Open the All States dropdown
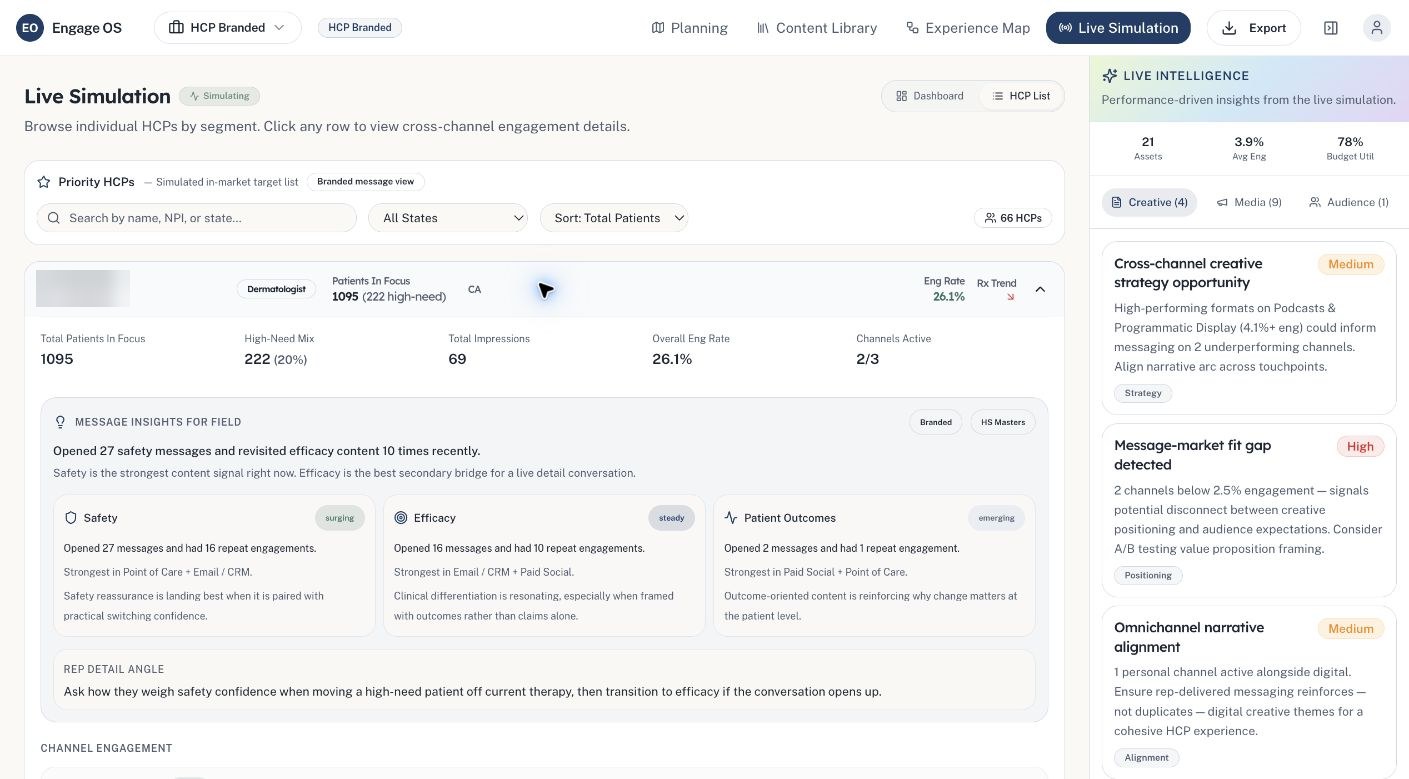This screenshot has width=1409, height=779. click(448, 218)
